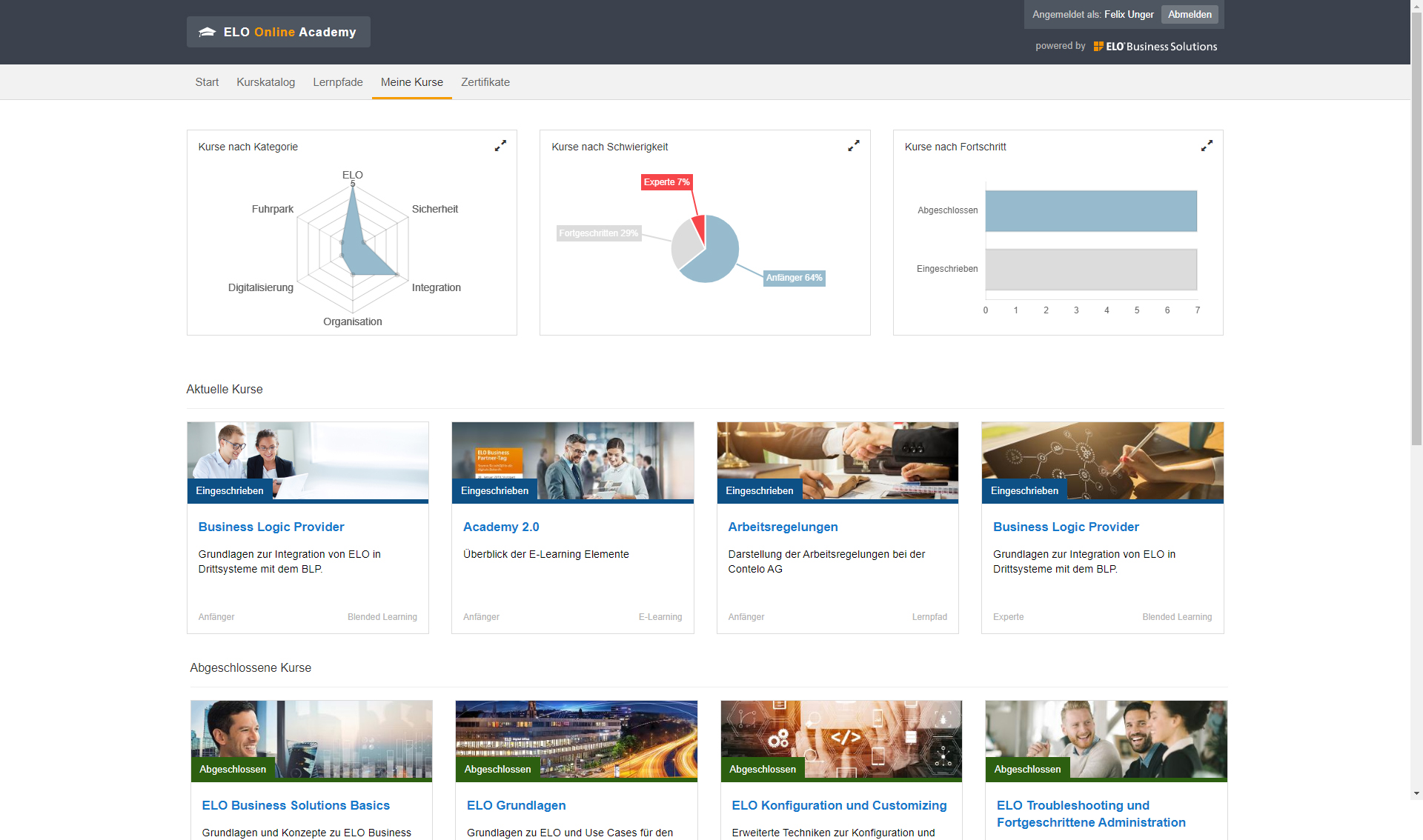Open ELO Business Solutions Basics link
The image size is (1423, 840).
[x=296, y=805]
